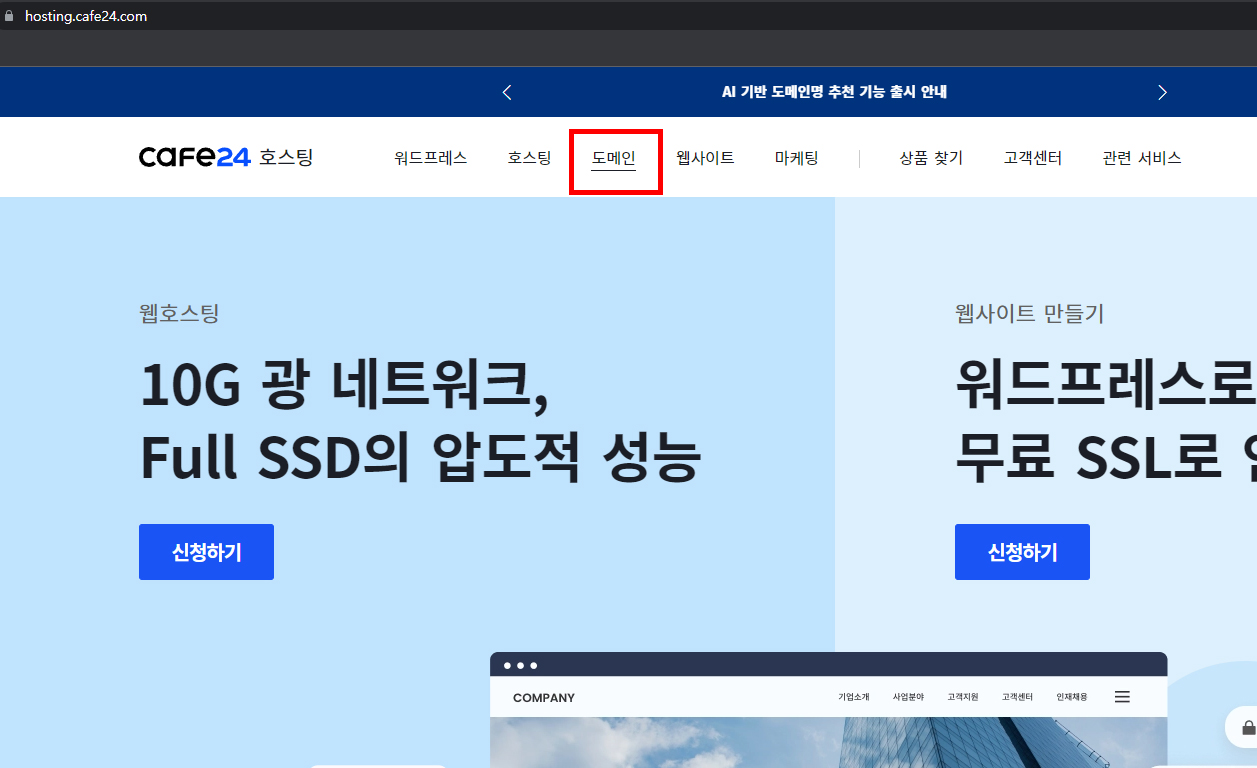Click the next announcement arrow in banner
This screenshot has height=768, width=1257.
(x=1162, y=92)
